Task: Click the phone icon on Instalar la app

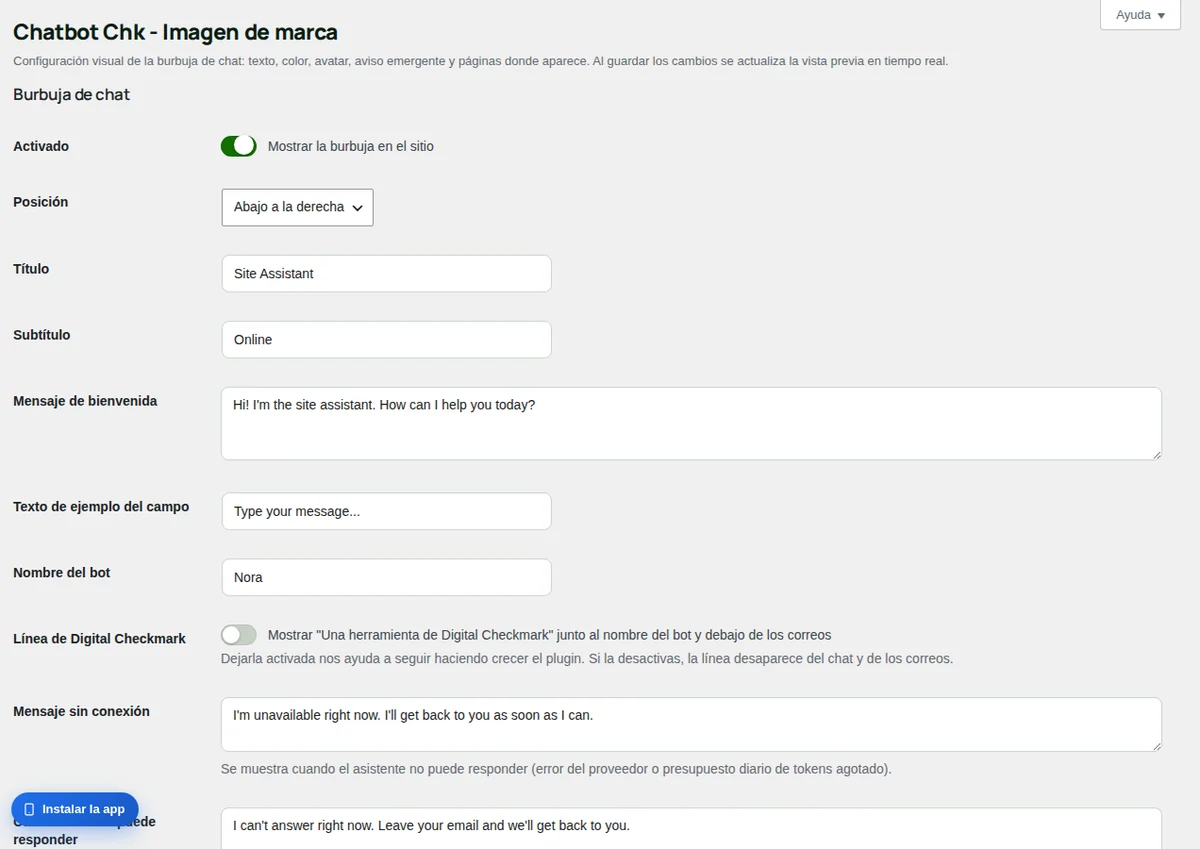Action: tap(29, 809)
